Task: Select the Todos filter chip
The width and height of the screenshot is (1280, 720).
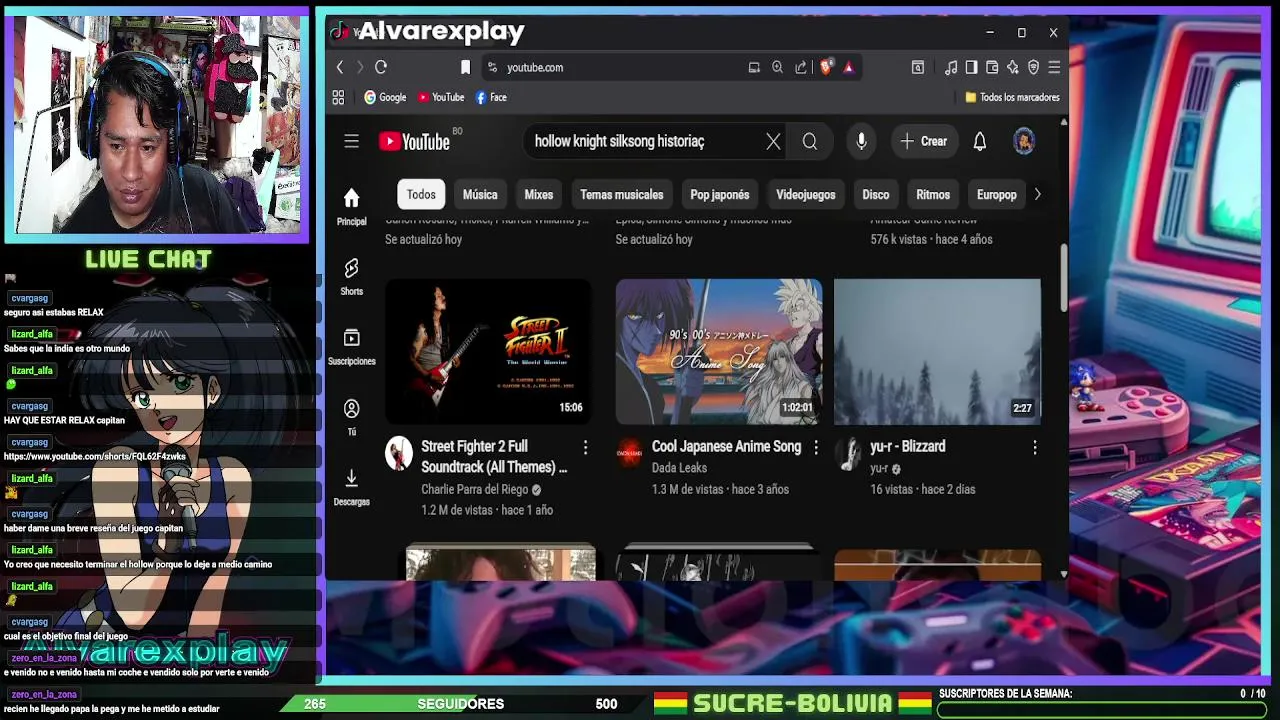Action: coord(421,194)
